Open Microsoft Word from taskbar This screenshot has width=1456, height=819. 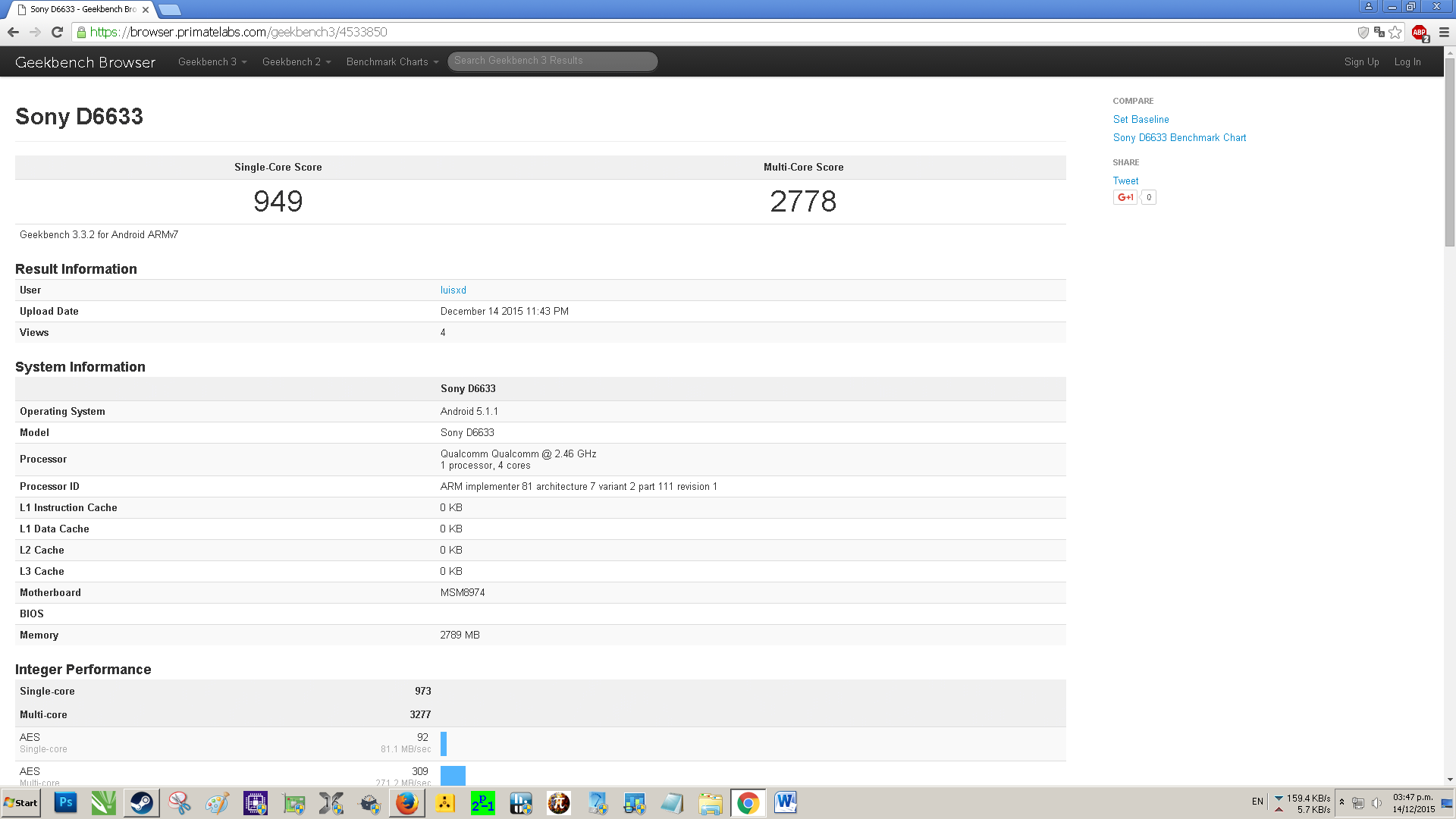[786, 803]
